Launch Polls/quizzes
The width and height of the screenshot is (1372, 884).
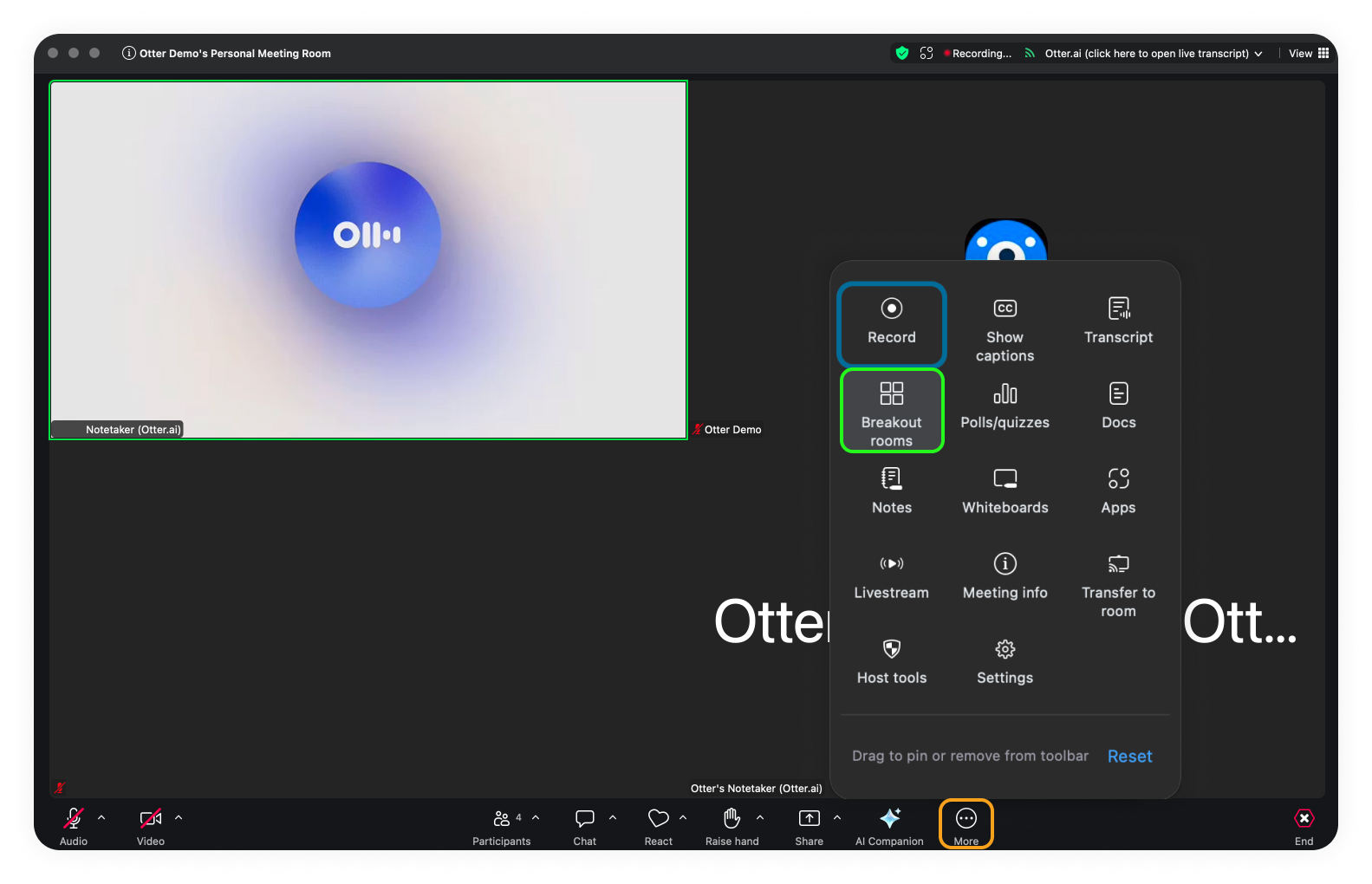1005,407
